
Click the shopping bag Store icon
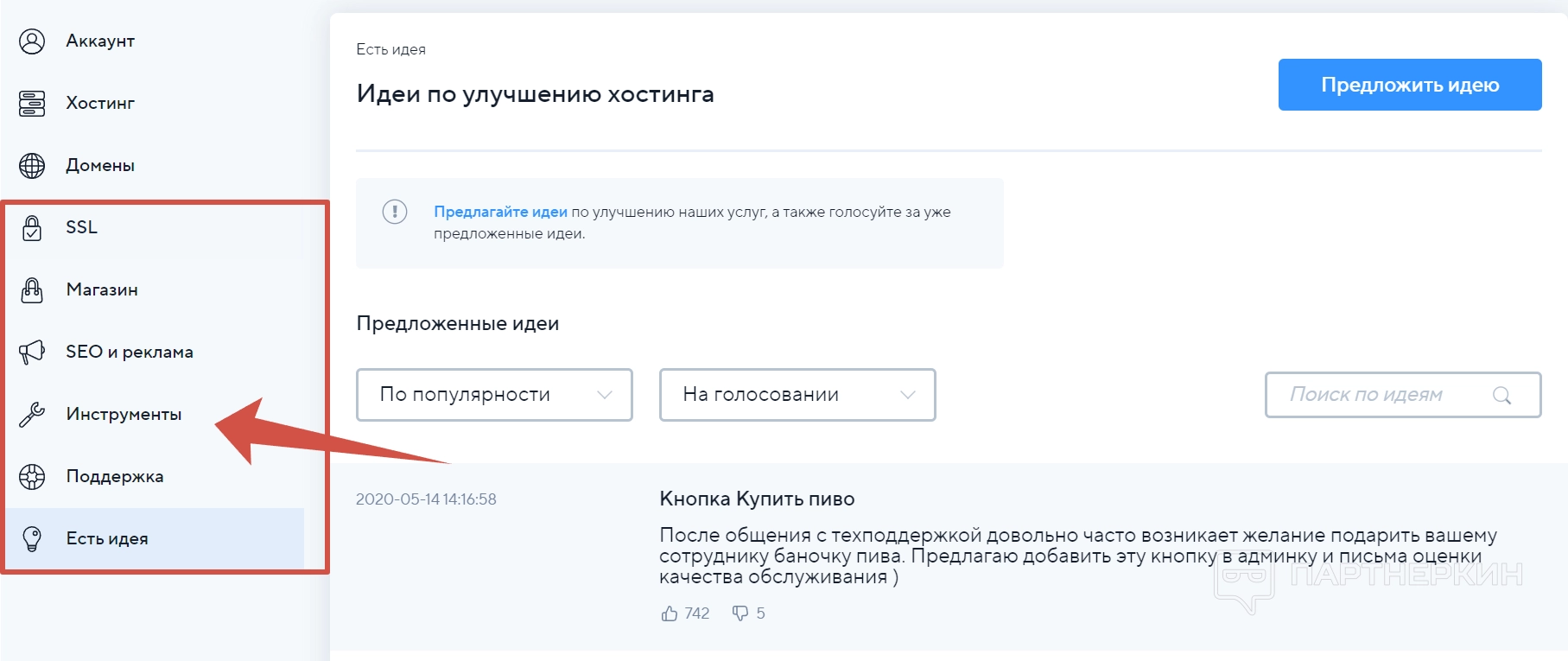pyautogui.click(x=32, y=290)
